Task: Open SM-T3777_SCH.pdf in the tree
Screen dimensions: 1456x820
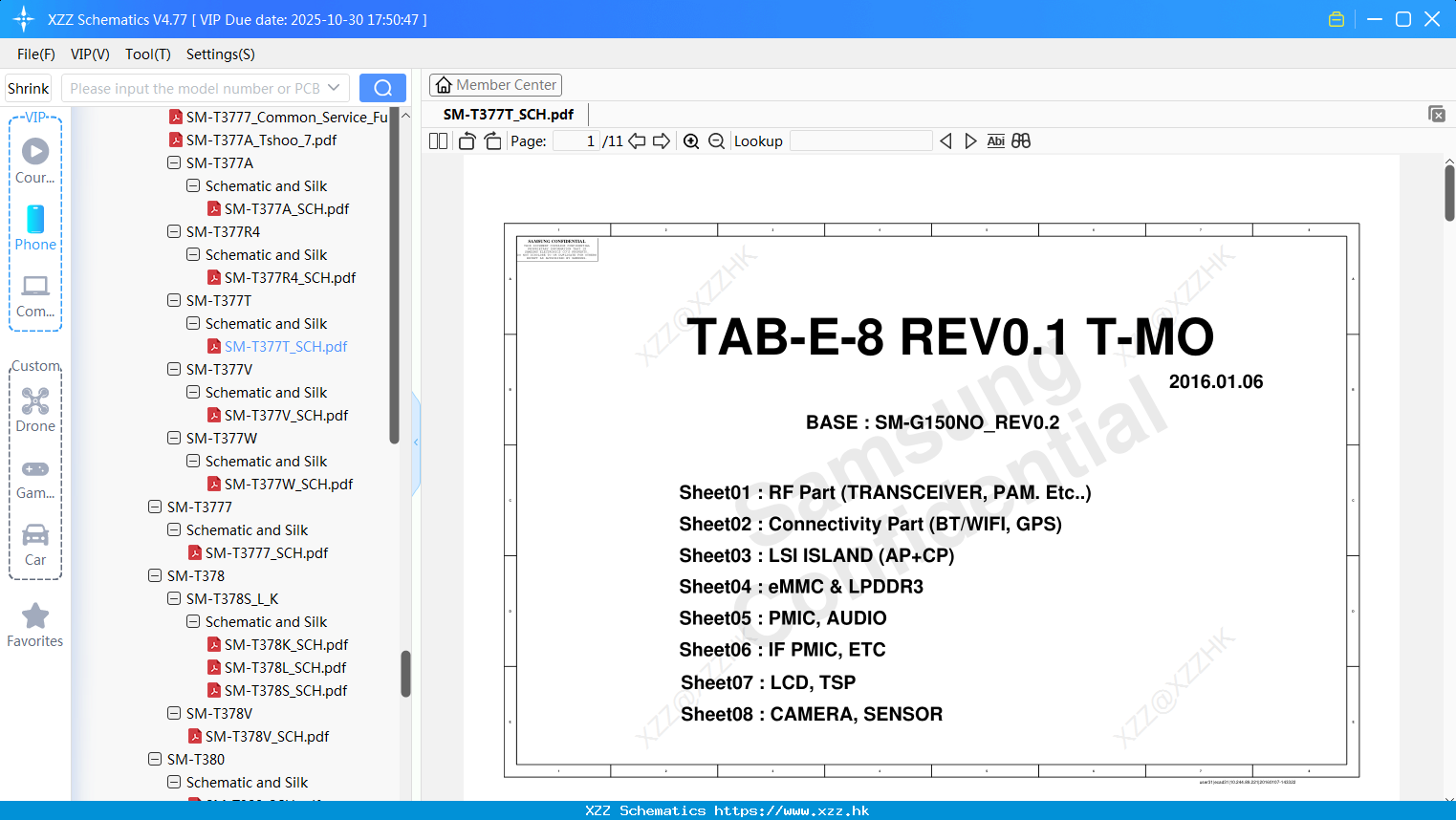Action: point(267,552)
